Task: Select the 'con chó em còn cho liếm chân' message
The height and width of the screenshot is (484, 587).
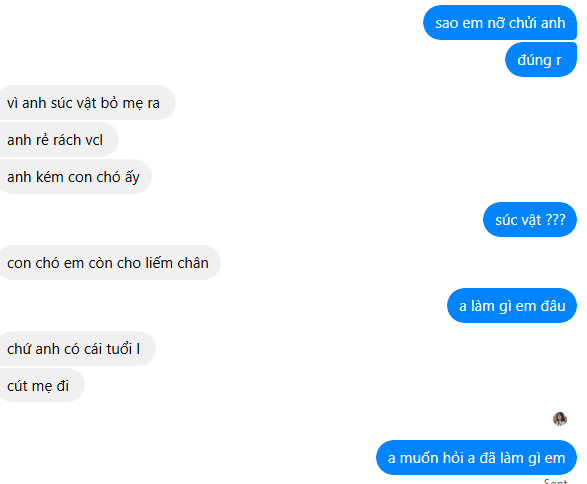Action: coord(109,263)
